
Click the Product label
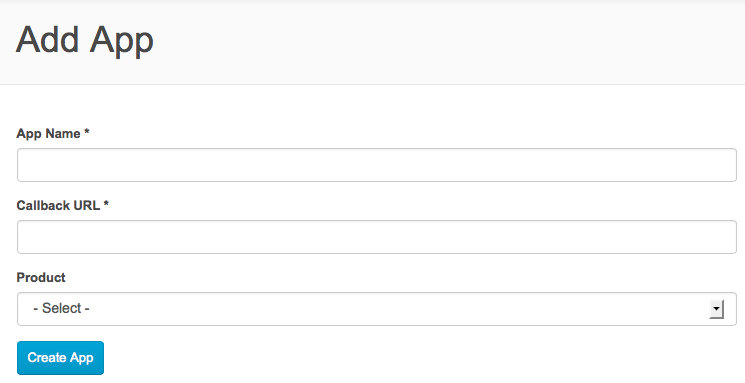[x=41, y=278]
